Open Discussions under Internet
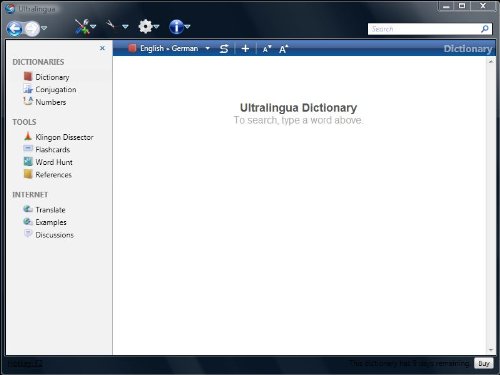Image resolution: width=500 pixels, height=375 pixels. 55,235
